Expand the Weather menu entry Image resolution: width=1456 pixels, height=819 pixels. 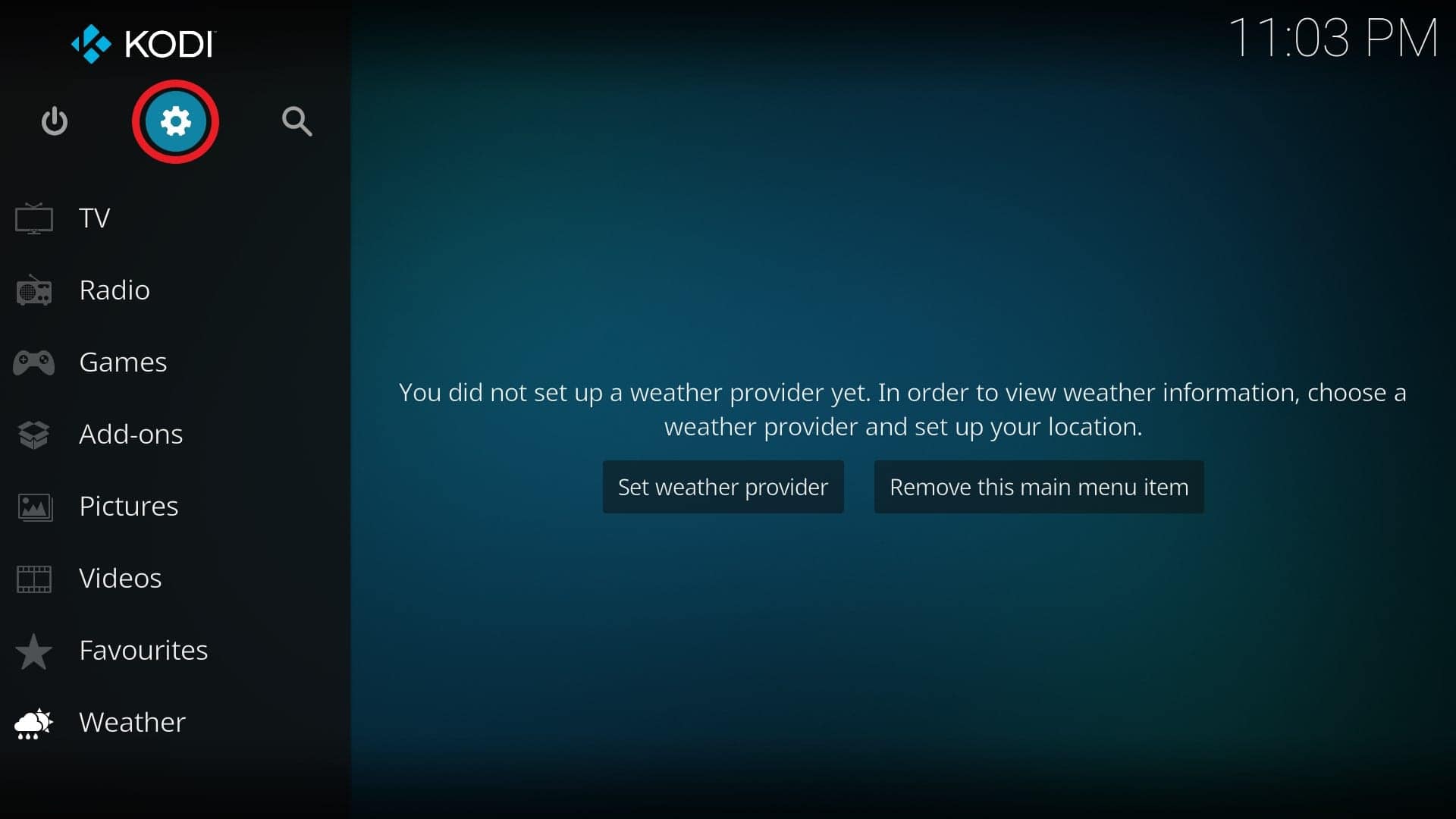(132, 721)
